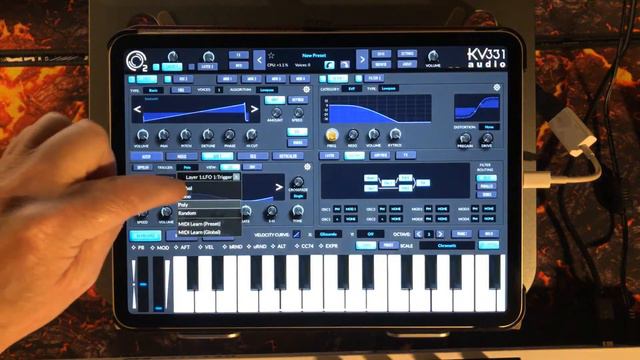Click the oscillator Volume knob
640x360 pixels.
[x=142, y=135]
